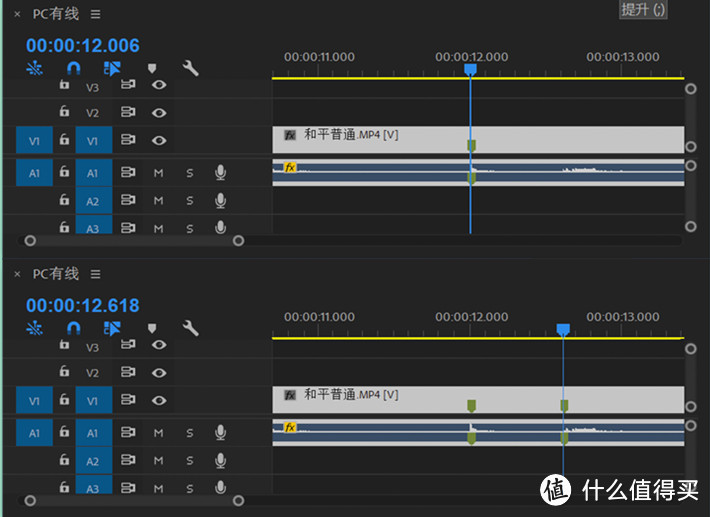Close lower PC有线 sequence tab

(x=17, y=274)
